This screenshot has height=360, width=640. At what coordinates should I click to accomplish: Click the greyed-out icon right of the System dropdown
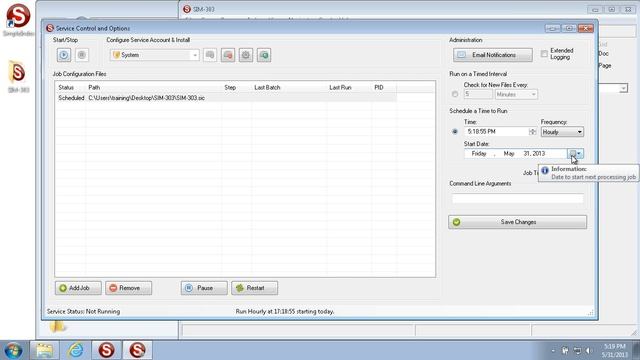210,55
